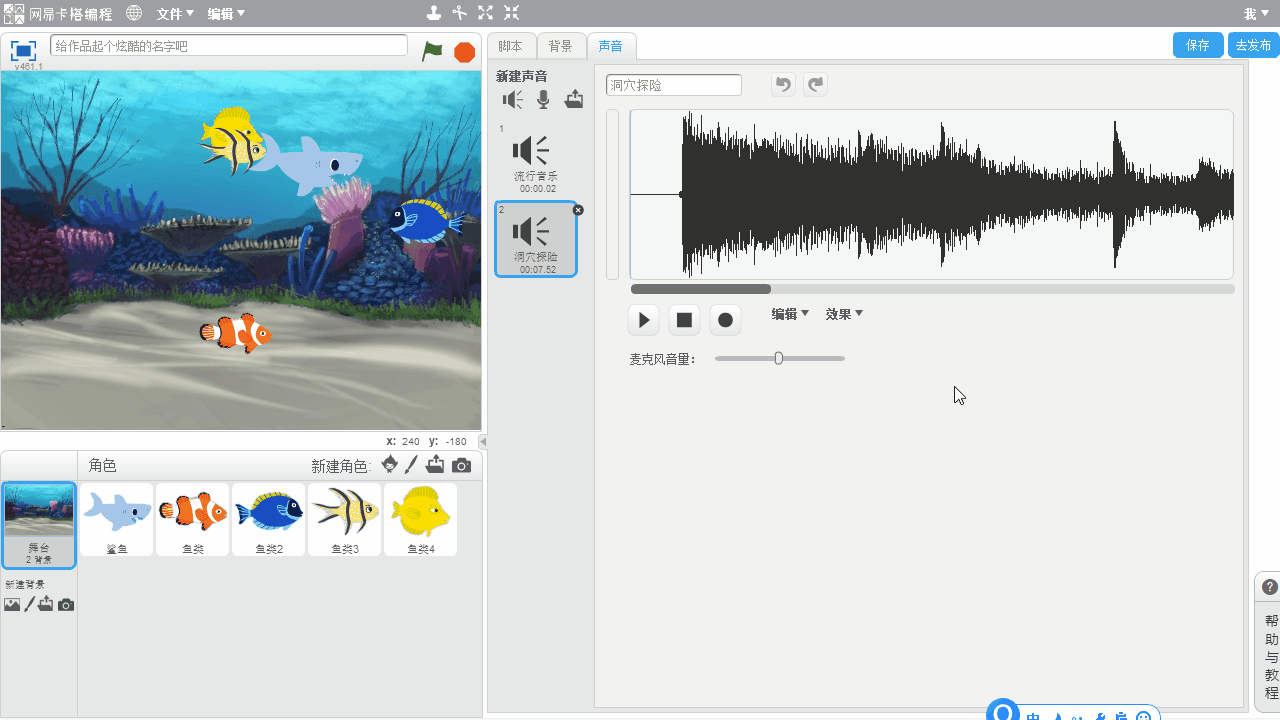Record a new sound with the microphone icon
The image size is (1280, 720).
point(543,99)
